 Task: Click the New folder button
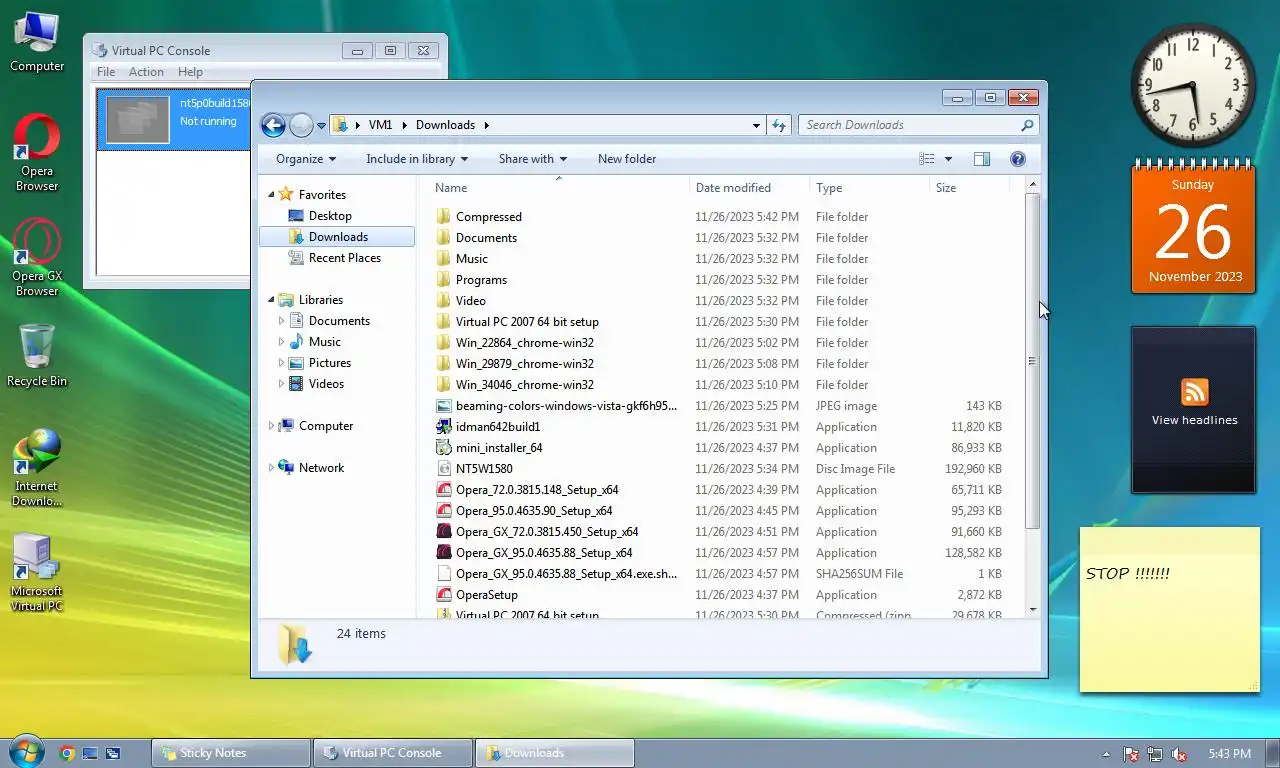click(x=627, y=159)
